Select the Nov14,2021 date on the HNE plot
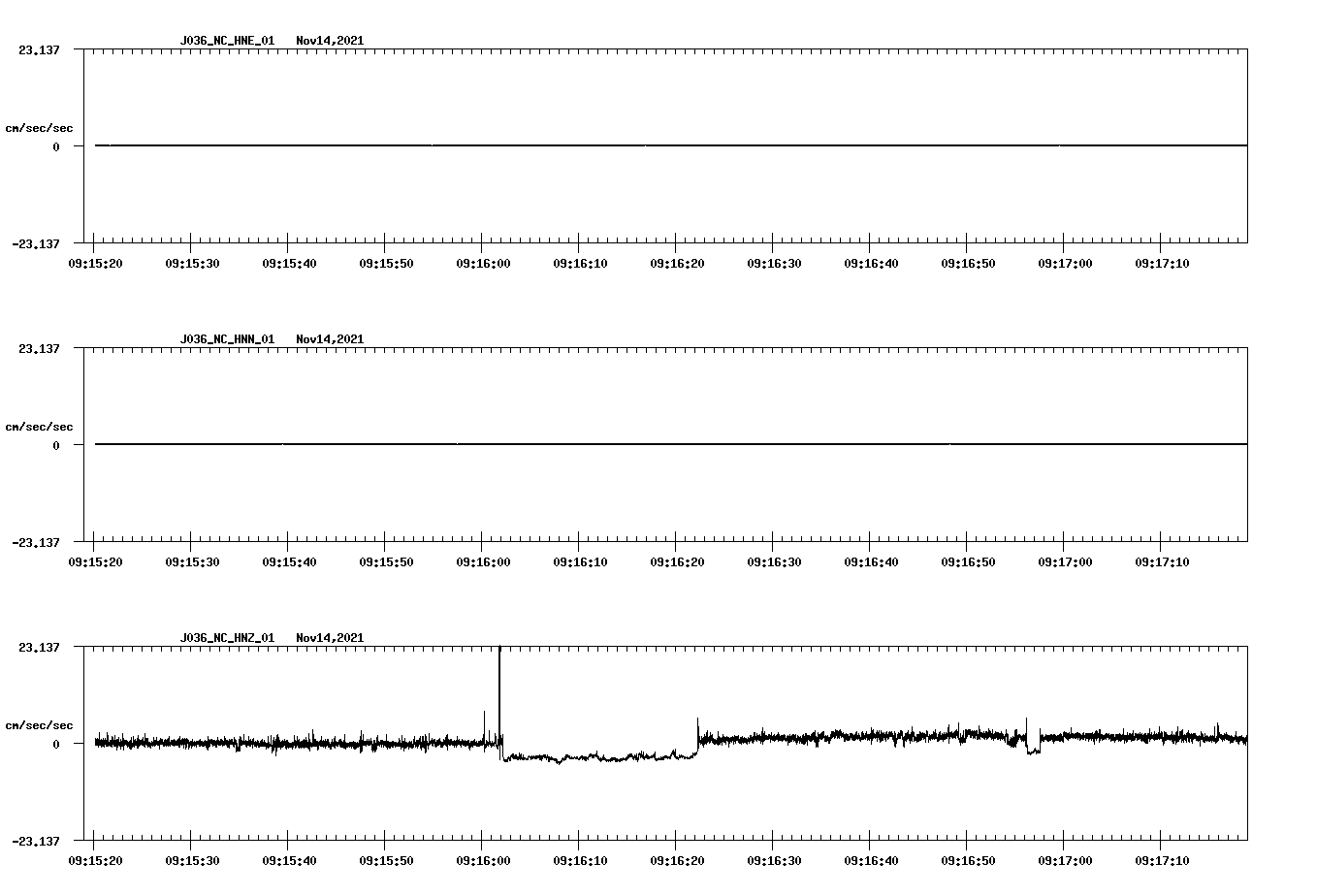Image resolution: width=1317 pixels, height=896 pixels. coord(330,41)
